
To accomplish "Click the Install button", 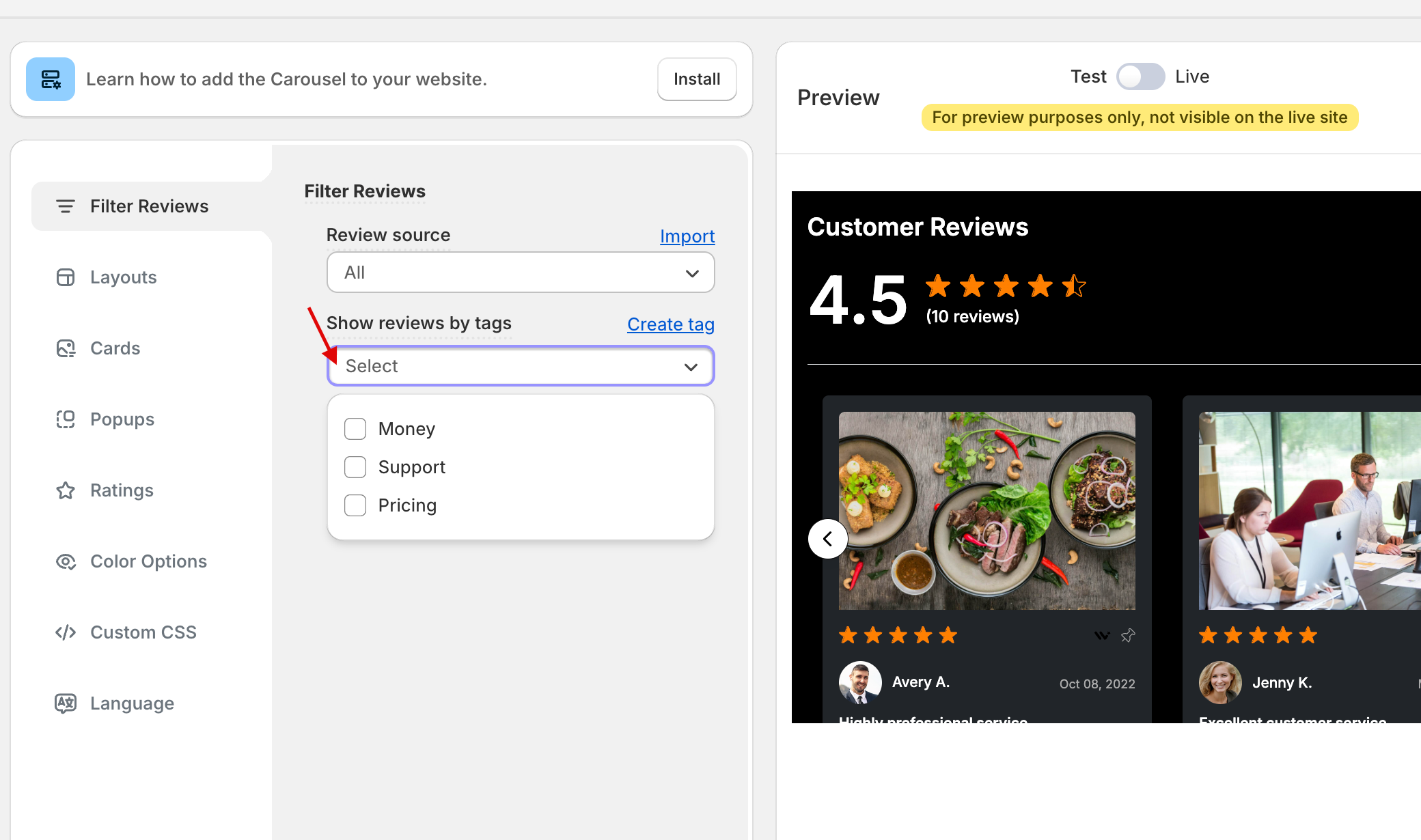I will (697, 79).
